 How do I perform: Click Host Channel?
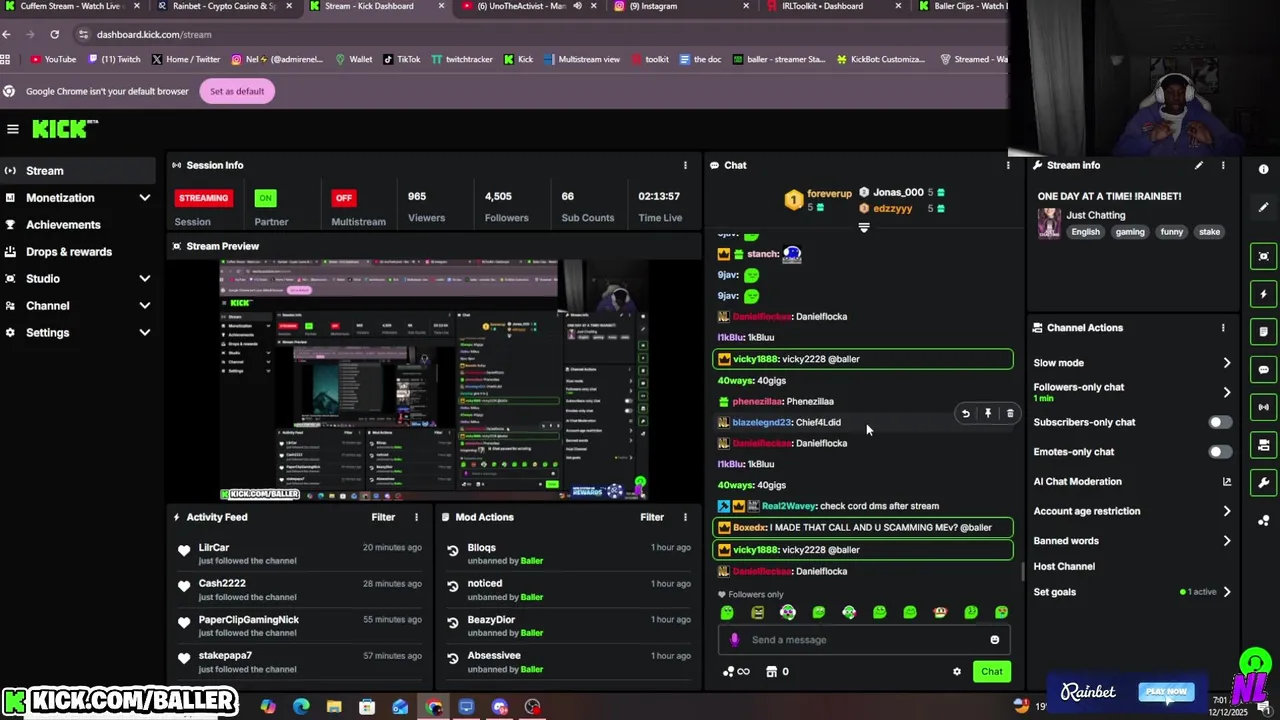(x=1064, y=566)
